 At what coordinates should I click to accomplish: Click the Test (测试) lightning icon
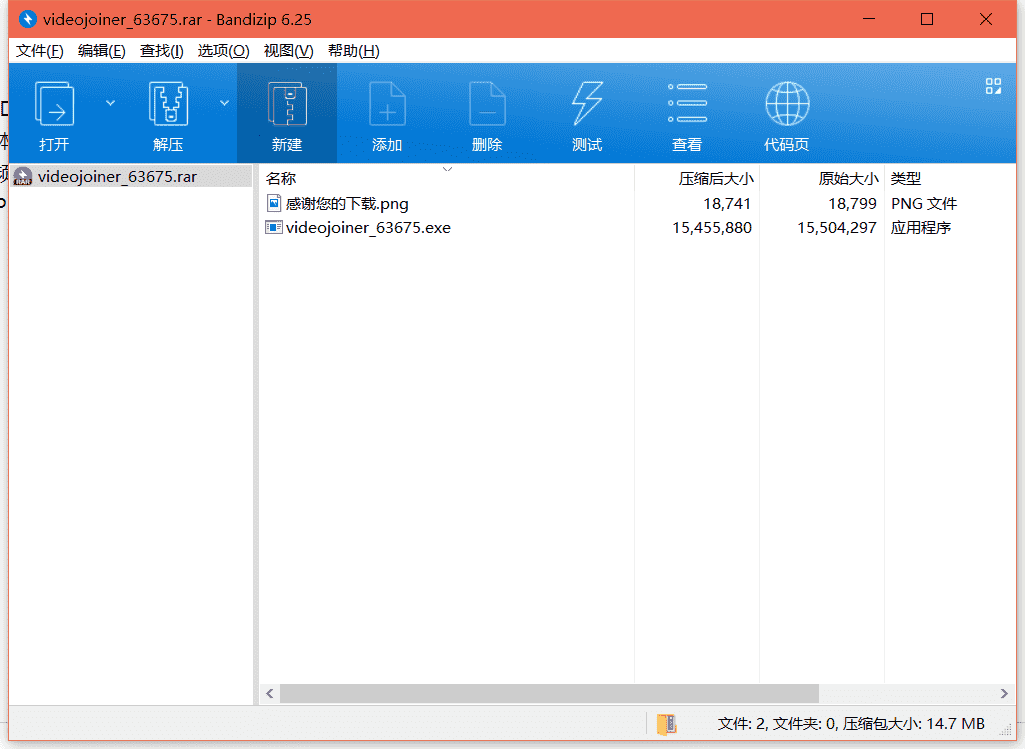[x=587, y=103]
